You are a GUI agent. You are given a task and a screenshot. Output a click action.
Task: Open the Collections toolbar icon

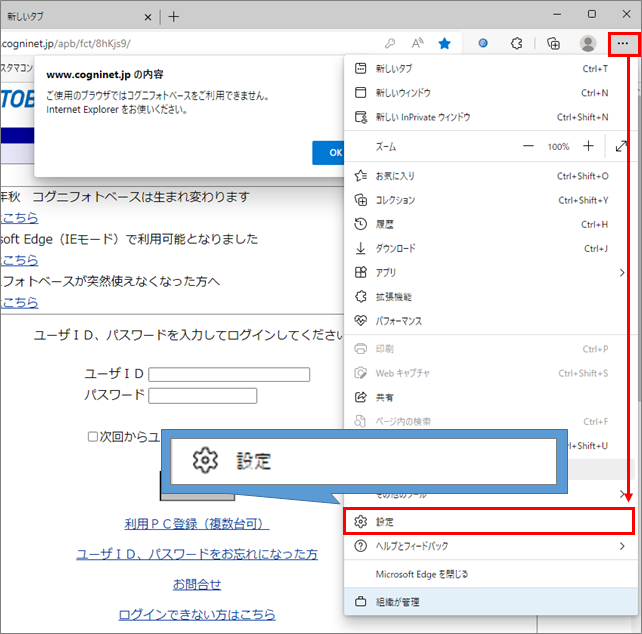coord(553,43)
